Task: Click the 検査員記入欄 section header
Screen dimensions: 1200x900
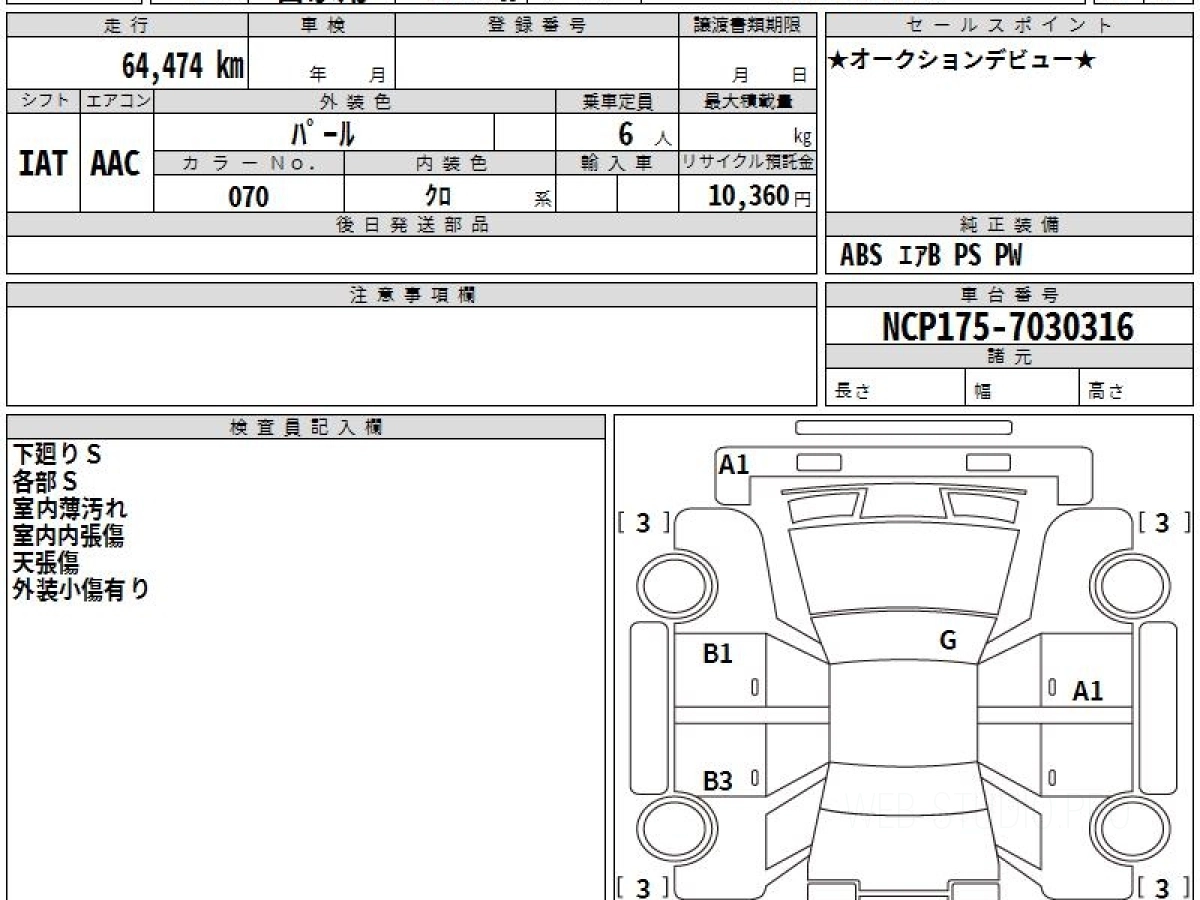Action: pos(306,427)
